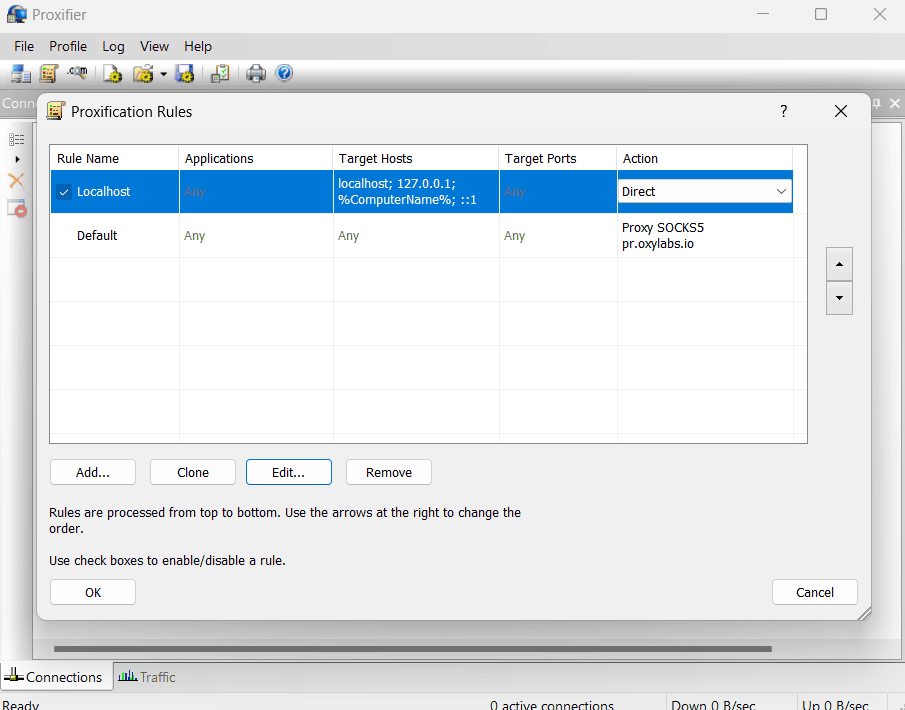
Task: Click the dialog resize grip at the corner
Action: point(865,614)
